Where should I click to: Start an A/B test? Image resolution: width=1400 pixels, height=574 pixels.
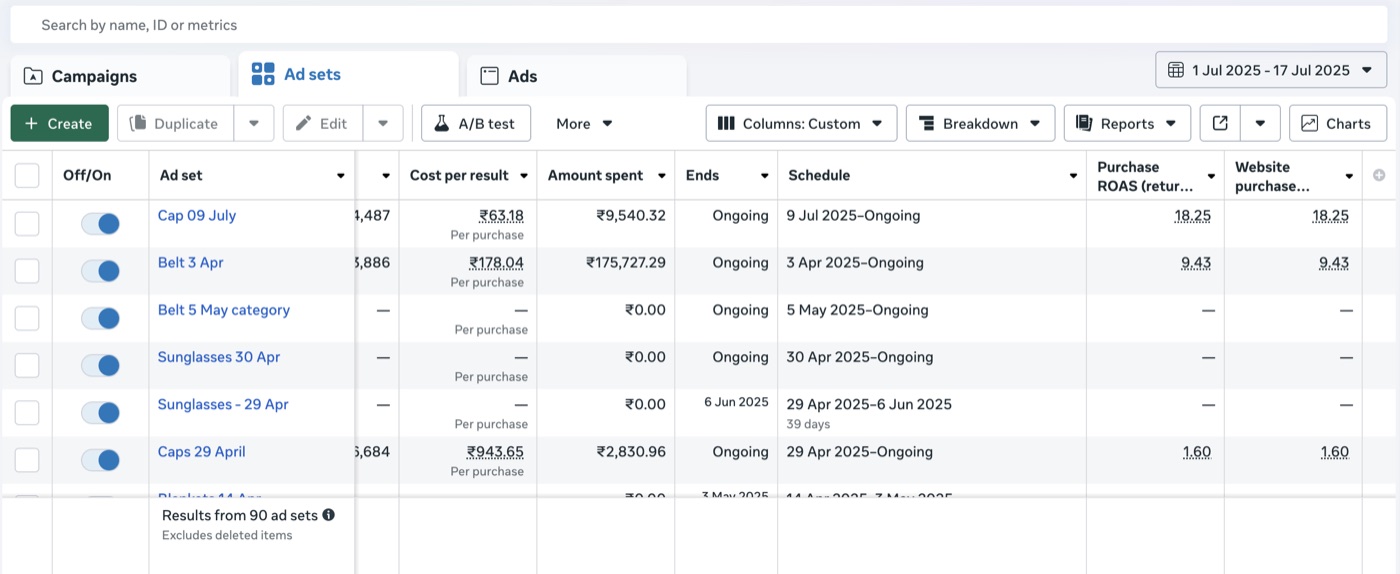476,123
